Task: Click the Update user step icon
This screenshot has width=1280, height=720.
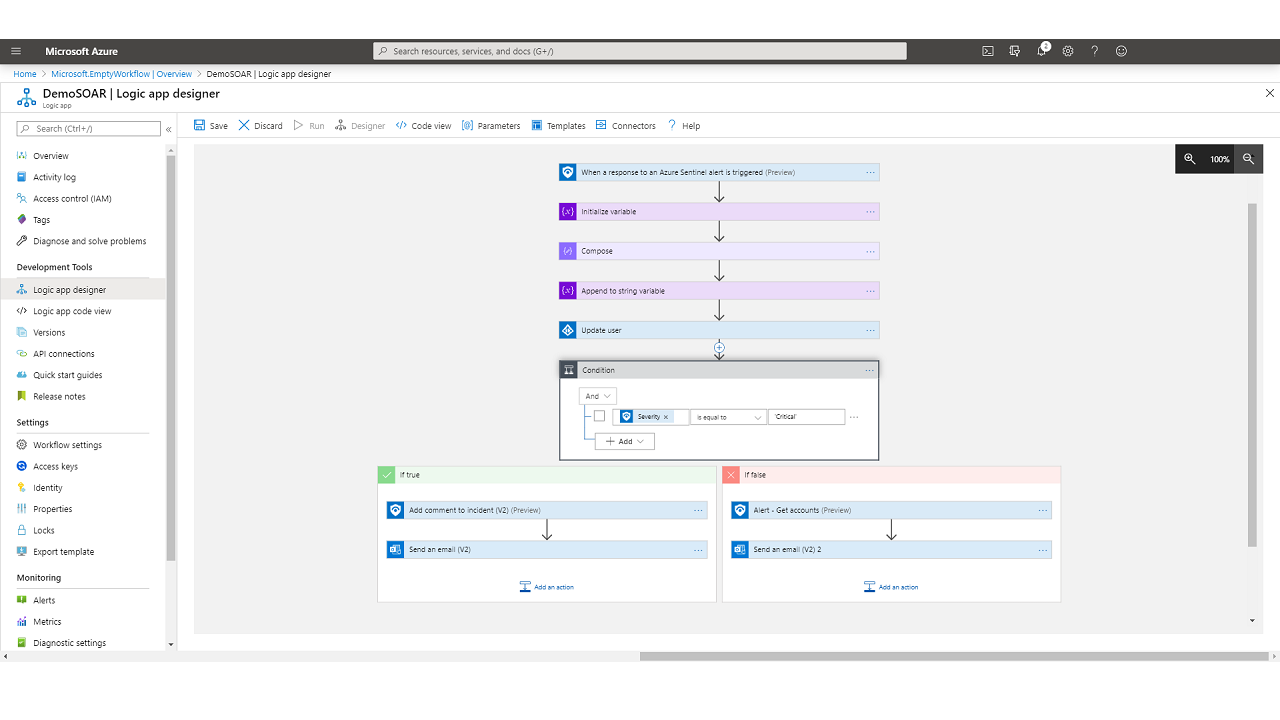Action: [x=568, y=330]
